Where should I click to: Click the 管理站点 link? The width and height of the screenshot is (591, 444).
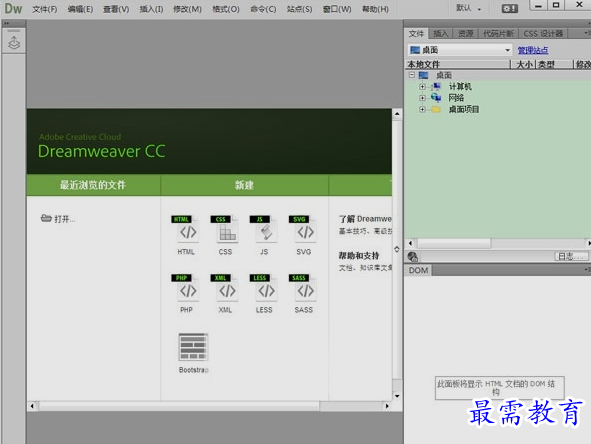tap(533, 50)
